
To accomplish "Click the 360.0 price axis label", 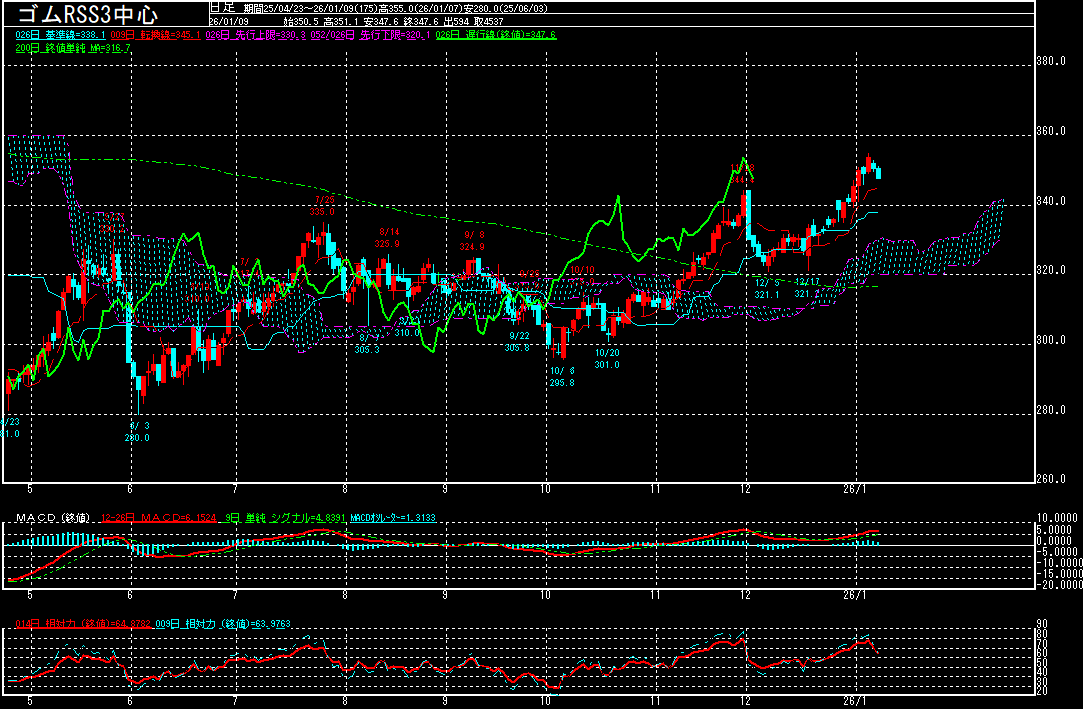I will tap(1052, 132).
